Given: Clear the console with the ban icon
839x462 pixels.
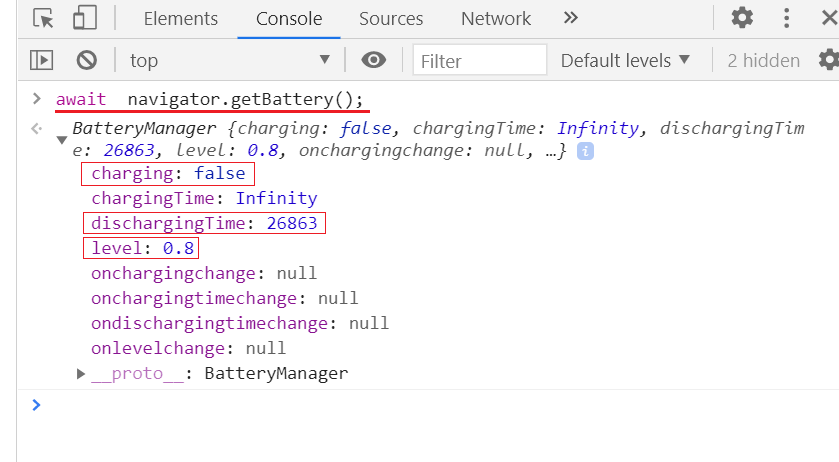Looking at the screenshot, I should 87,60.
